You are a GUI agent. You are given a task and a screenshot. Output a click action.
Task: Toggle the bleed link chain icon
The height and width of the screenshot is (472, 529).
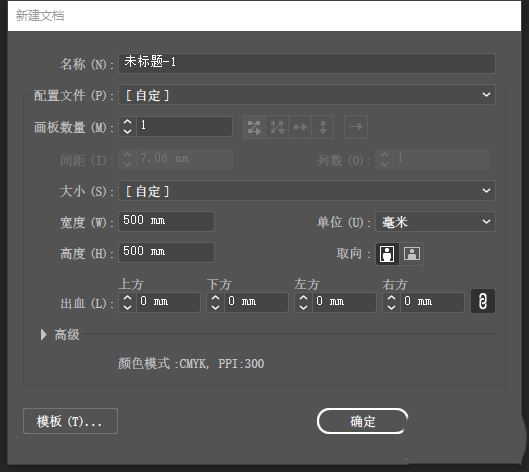point(483,301)
